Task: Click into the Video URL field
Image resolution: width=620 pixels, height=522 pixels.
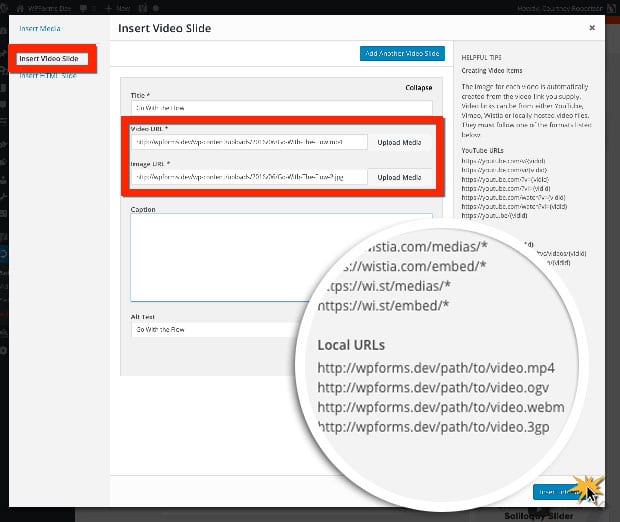Action: click(x=249, y=142)
